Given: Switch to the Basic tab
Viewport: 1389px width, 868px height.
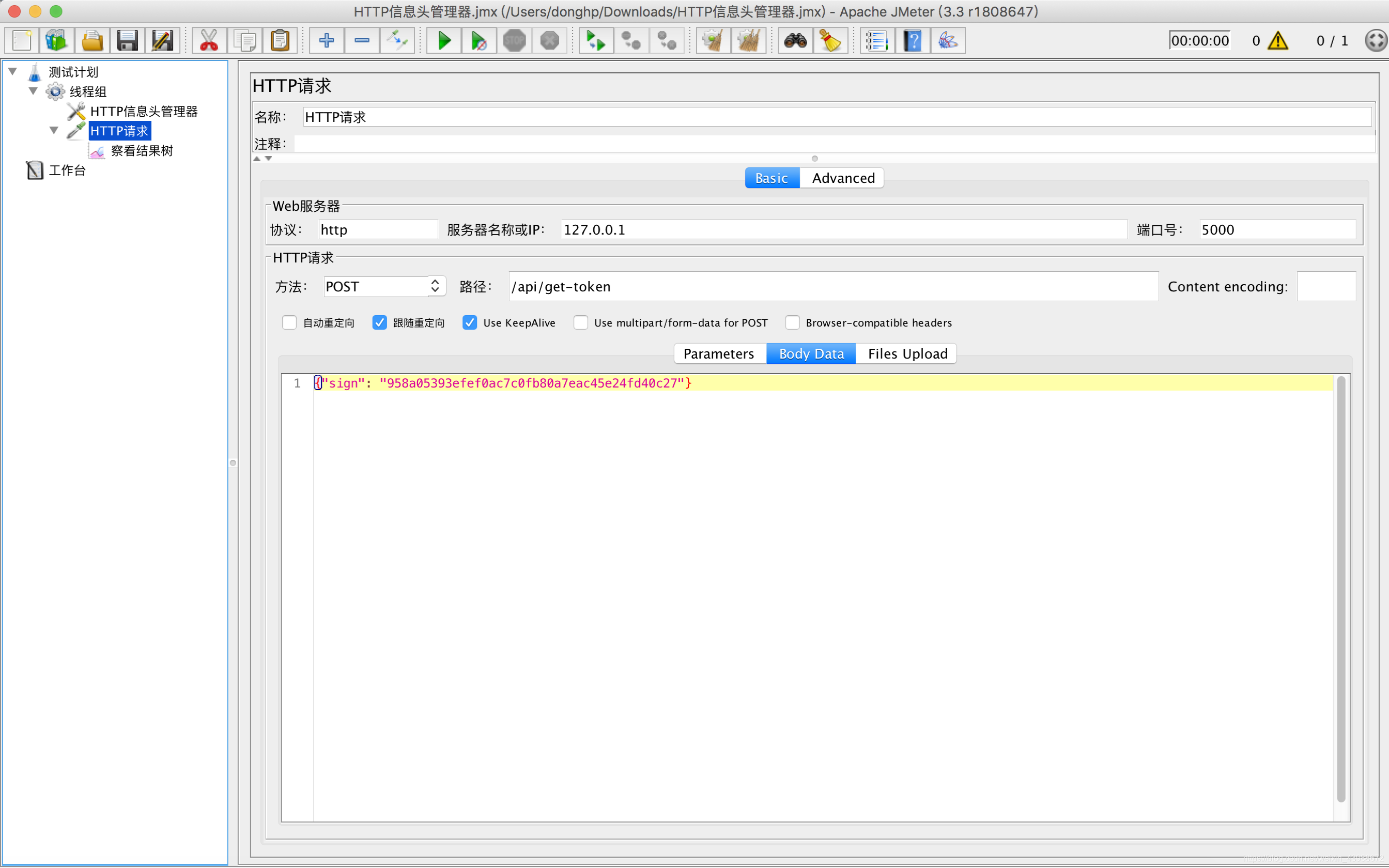Looking at the screenshot, I should tap(771, 178).
